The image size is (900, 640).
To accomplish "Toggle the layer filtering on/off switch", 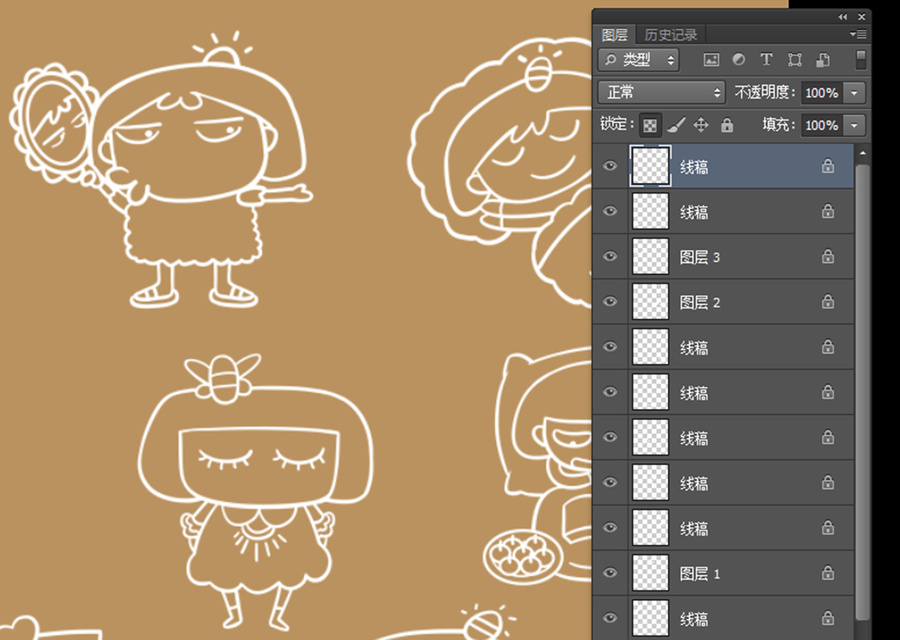I will click(x=860, y=60).
